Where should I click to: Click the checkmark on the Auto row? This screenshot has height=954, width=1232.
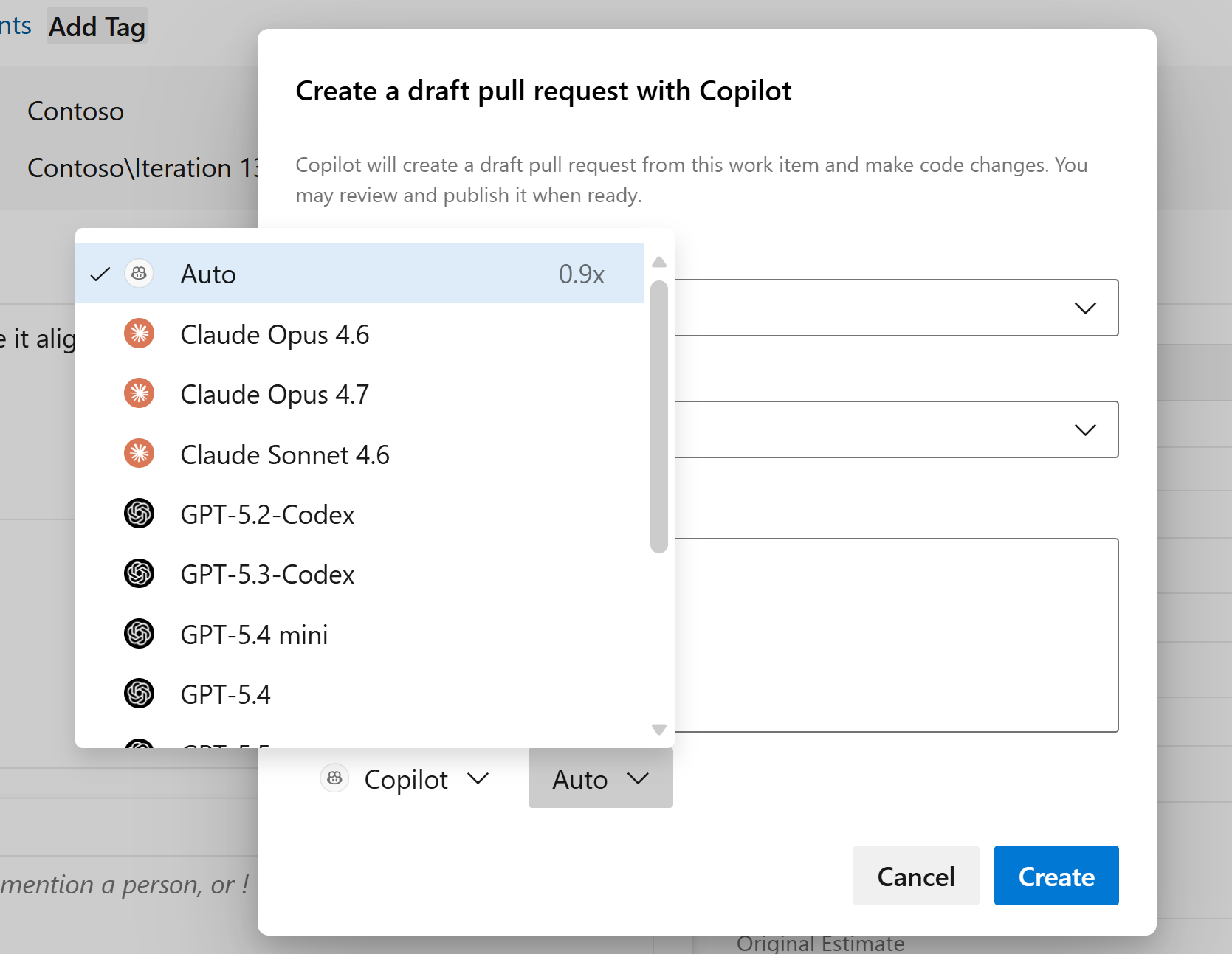pos(100,274)
